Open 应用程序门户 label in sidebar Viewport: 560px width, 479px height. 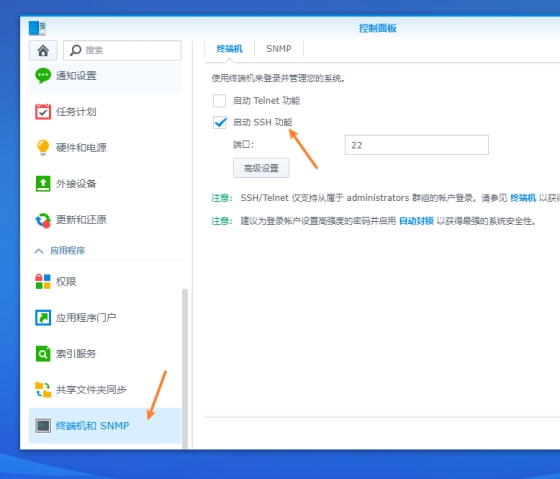[86, 318]
